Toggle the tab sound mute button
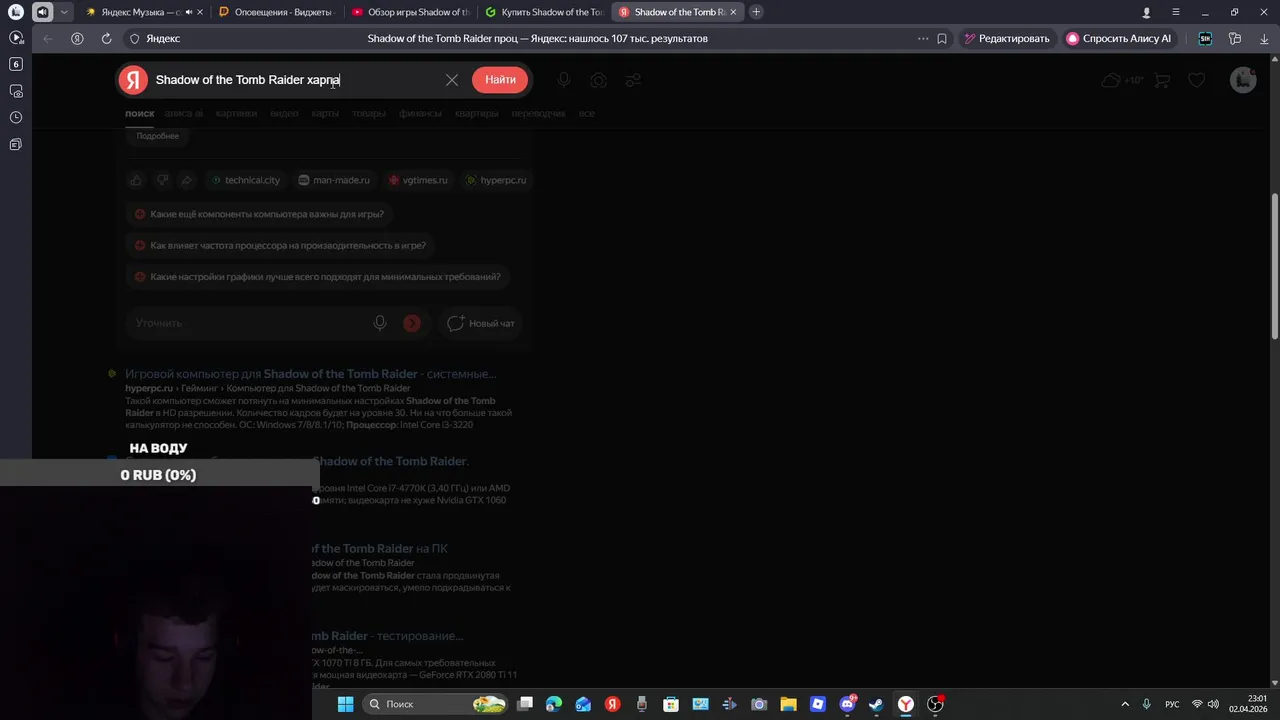Screen dimensions: 1280x720 point(41,12)
